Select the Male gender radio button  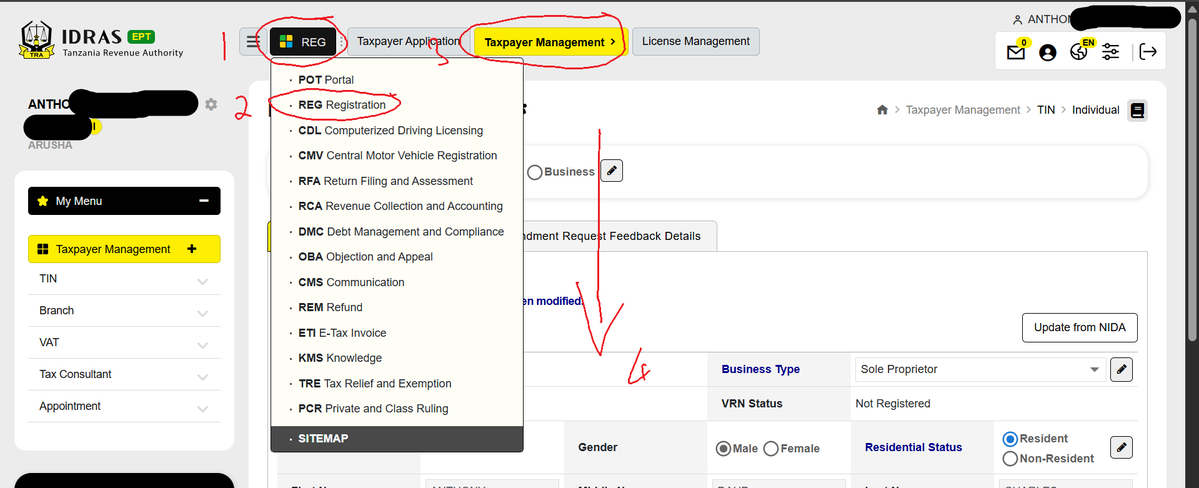(x=723, y=448)
